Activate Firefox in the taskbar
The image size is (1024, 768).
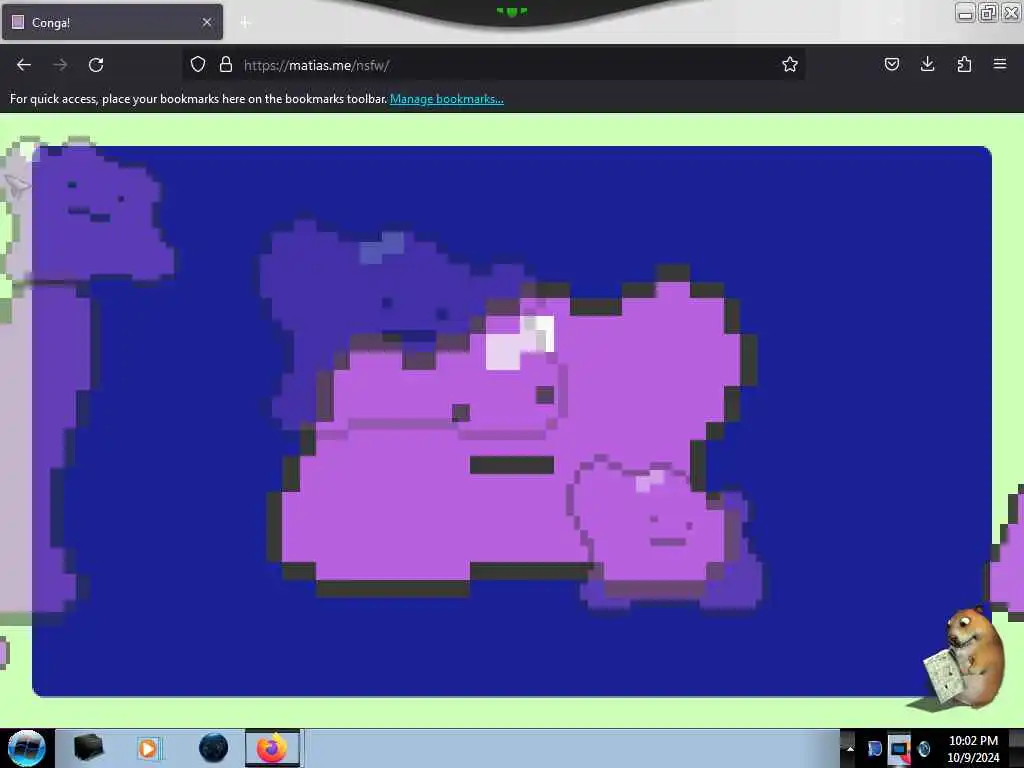click(272, 748)
